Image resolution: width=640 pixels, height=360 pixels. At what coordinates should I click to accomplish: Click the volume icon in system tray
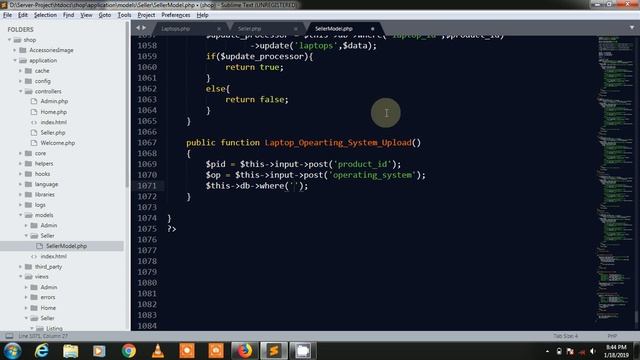(x=593, y=351)
